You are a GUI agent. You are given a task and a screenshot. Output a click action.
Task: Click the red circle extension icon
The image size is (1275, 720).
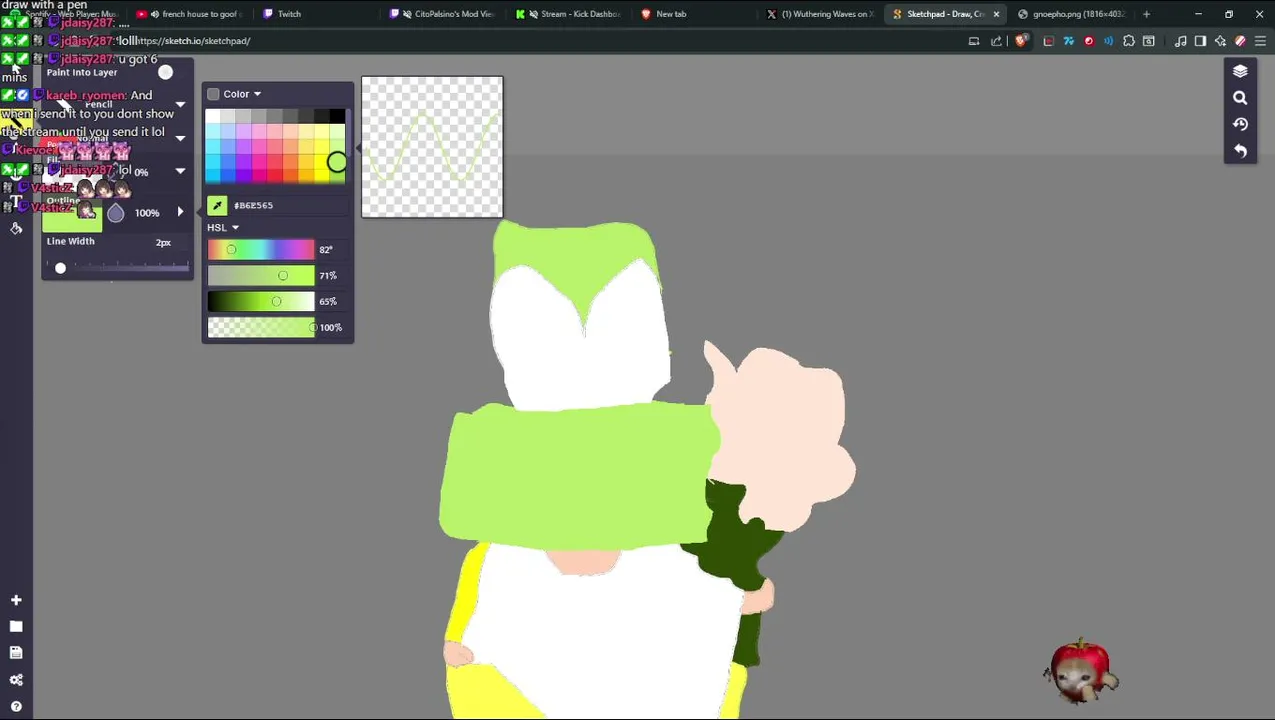coord(1089,41)
